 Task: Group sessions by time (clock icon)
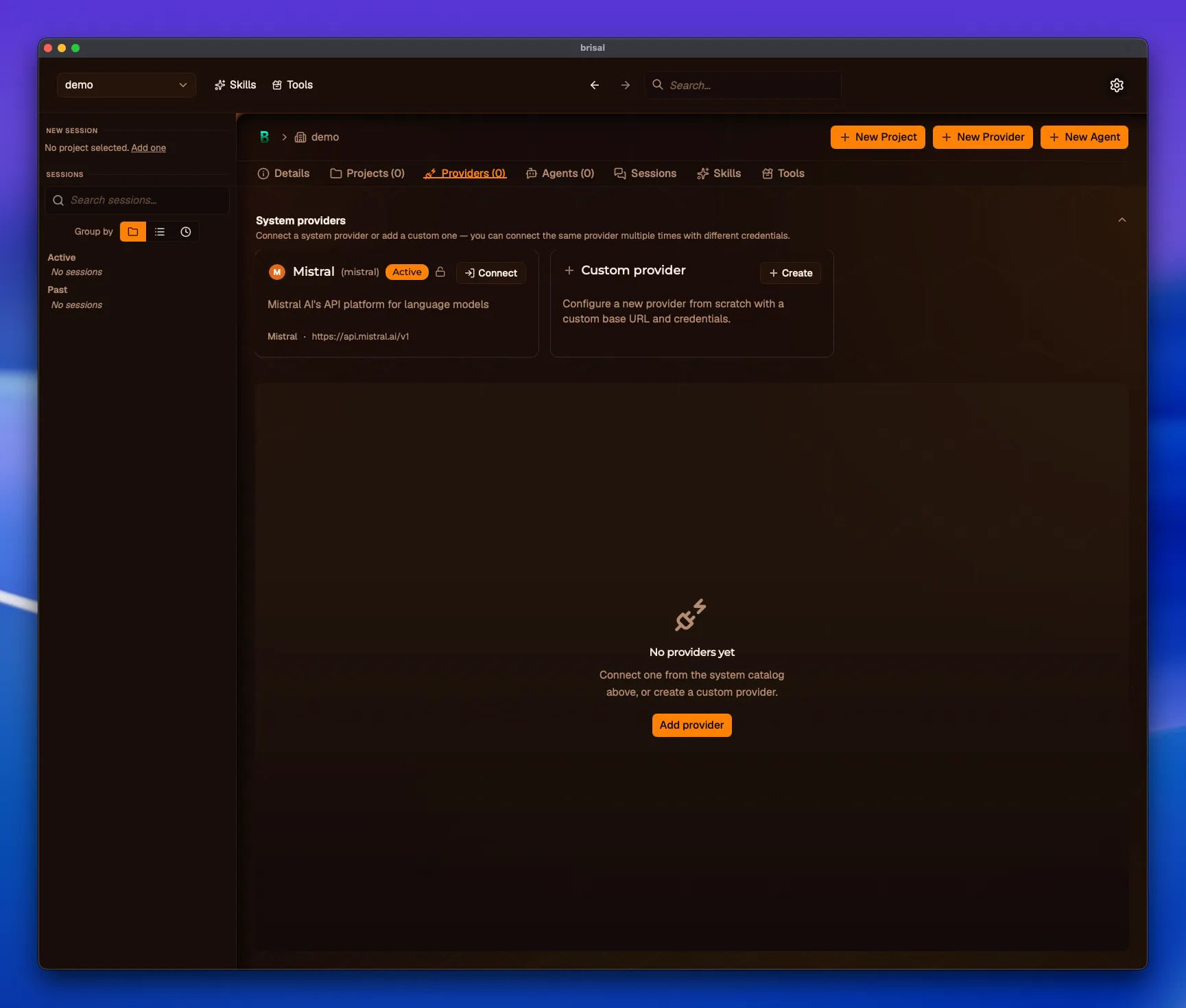[x=186, y=232]
